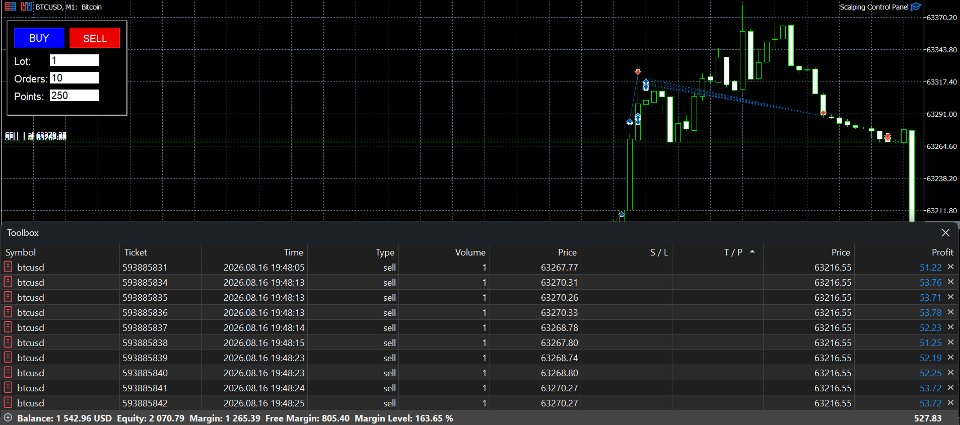This screenshot has width=960, height=425.
Task: Click the profit value 51.22
Action: tap(931, 267)
